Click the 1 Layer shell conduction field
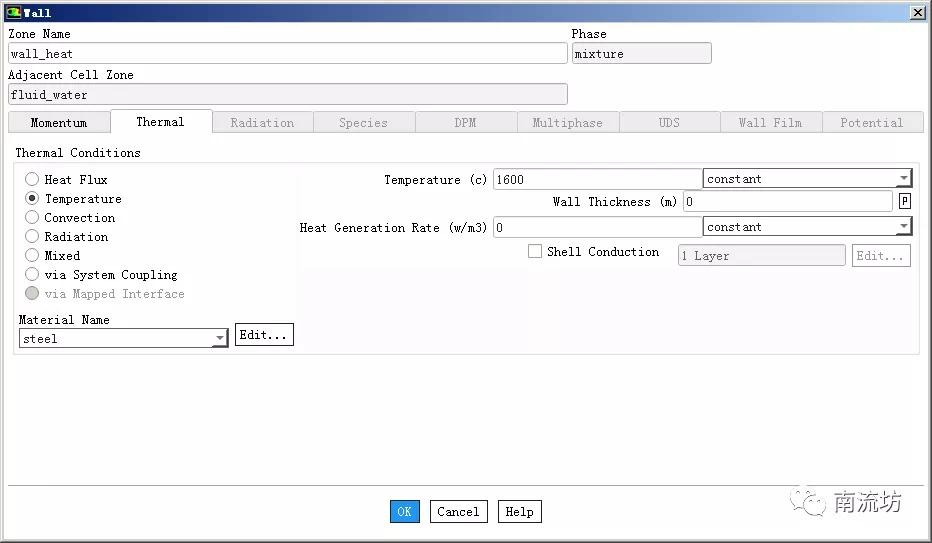Screen dimensions: 932x543 coord(761,255)
